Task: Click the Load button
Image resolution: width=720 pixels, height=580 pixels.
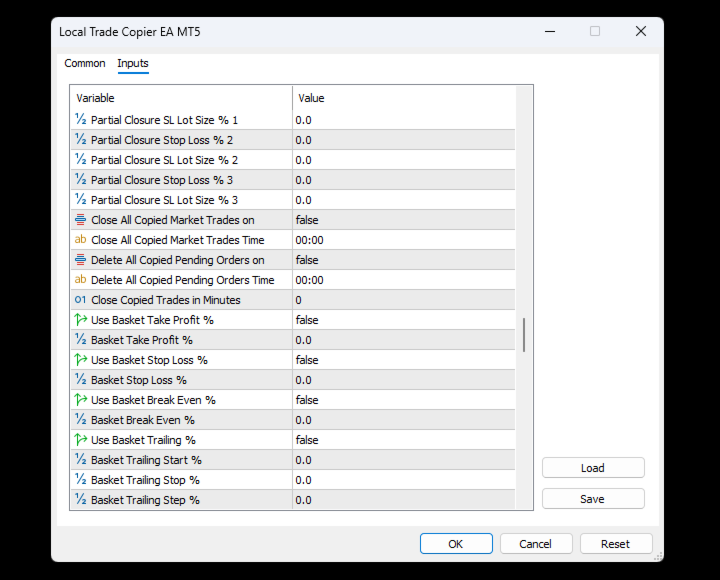Action: tap(593, 468)
